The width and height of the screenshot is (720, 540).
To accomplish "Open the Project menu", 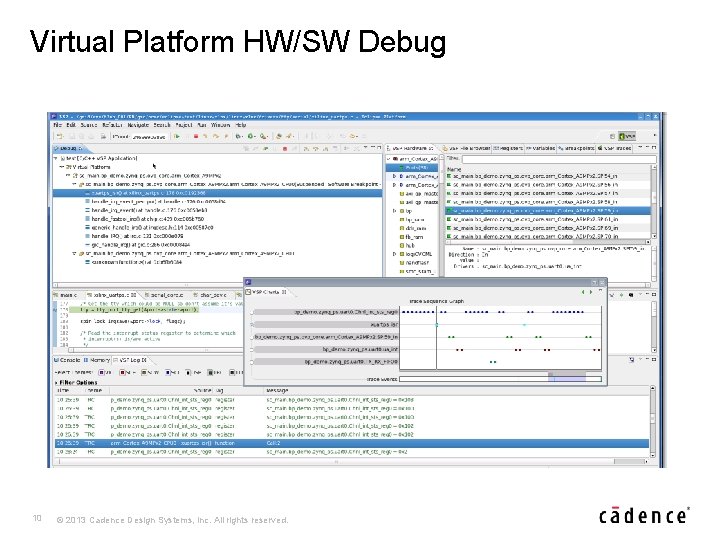I will tap(184, 125).
